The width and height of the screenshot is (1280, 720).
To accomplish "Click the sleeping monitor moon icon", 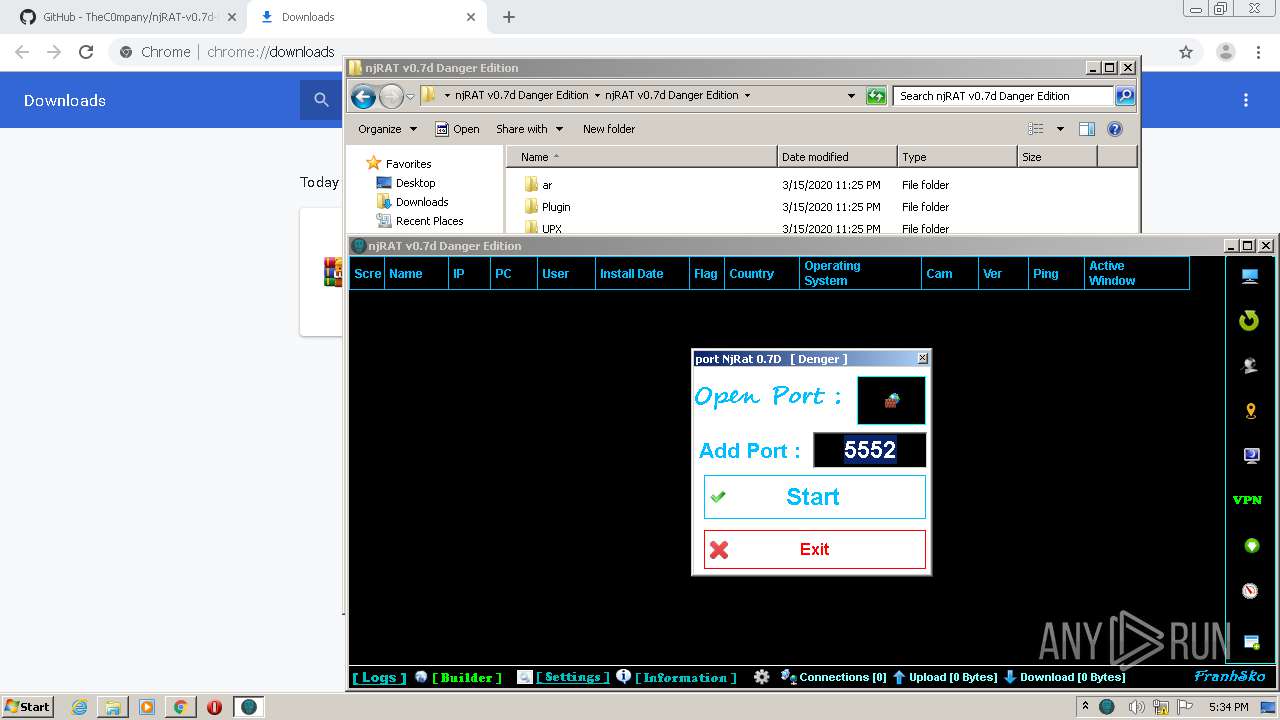I will [1250, 456].
